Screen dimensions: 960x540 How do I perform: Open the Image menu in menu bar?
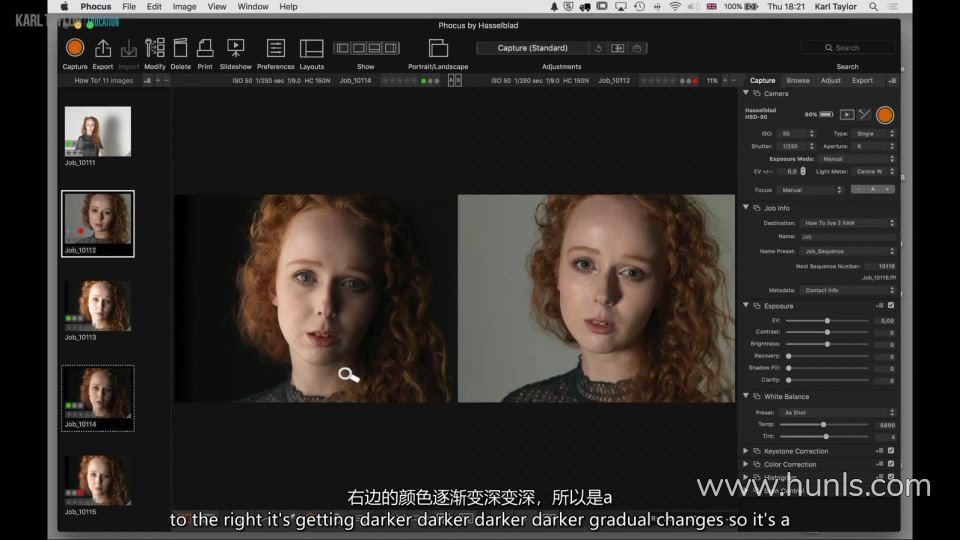(184, 6)
